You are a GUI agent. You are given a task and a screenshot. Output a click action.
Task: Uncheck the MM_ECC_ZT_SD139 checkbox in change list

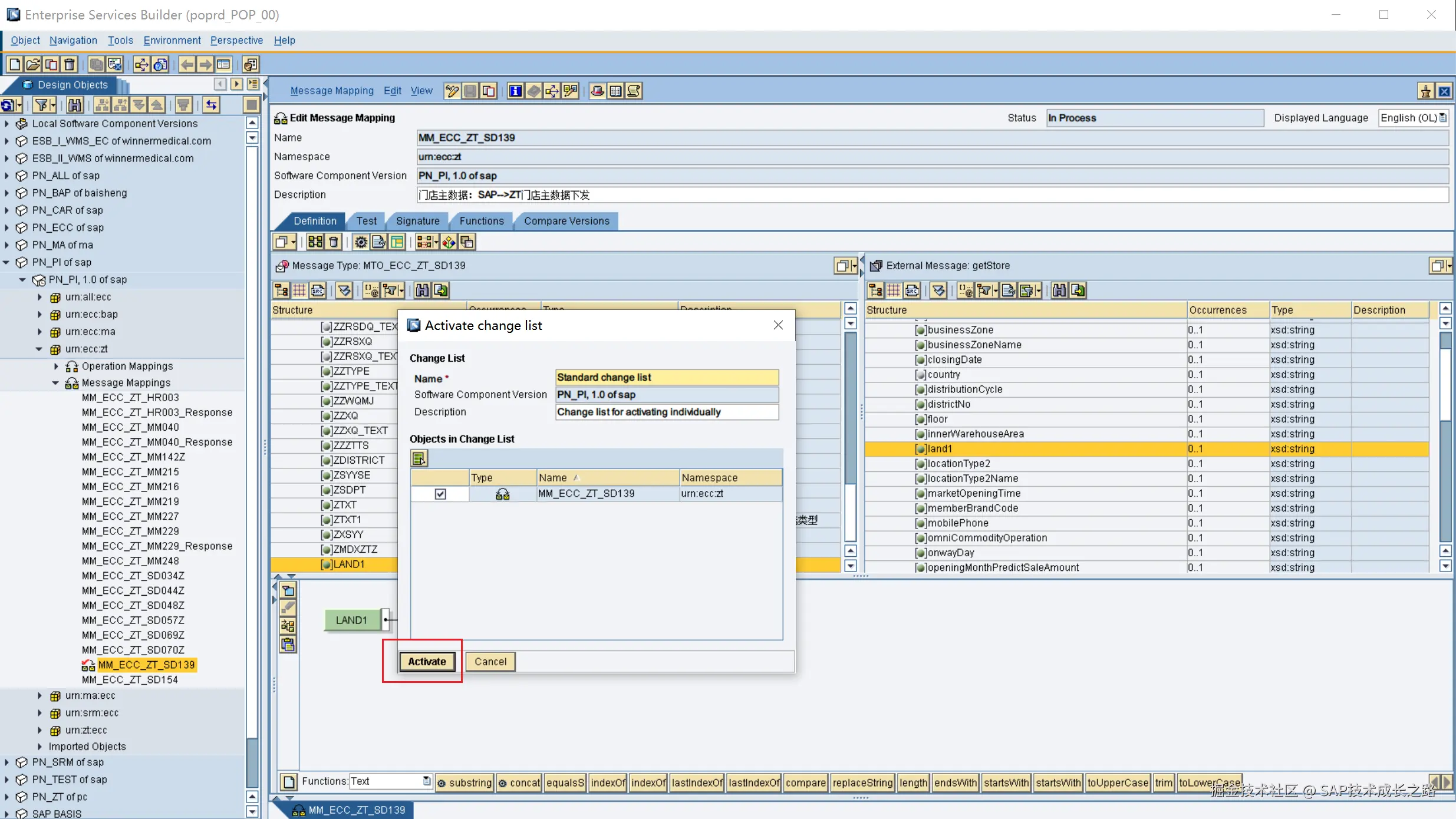(440, 494)
